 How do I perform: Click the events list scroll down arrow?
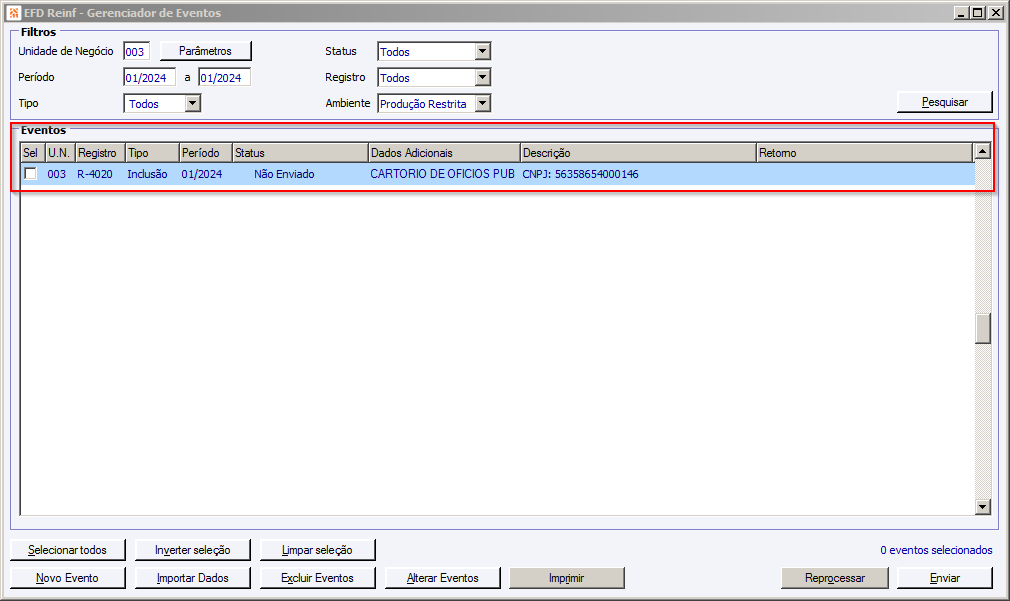pyautogui.click(x=982, y=507)
